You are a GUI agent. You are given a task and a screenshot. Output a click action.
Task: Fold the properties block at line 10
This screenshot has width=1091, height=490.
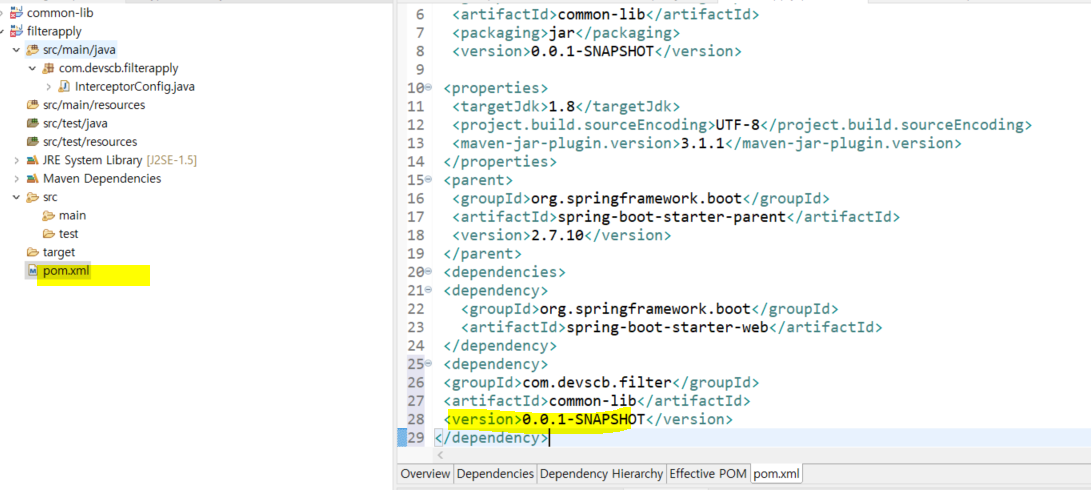click(x=428, y=88)
